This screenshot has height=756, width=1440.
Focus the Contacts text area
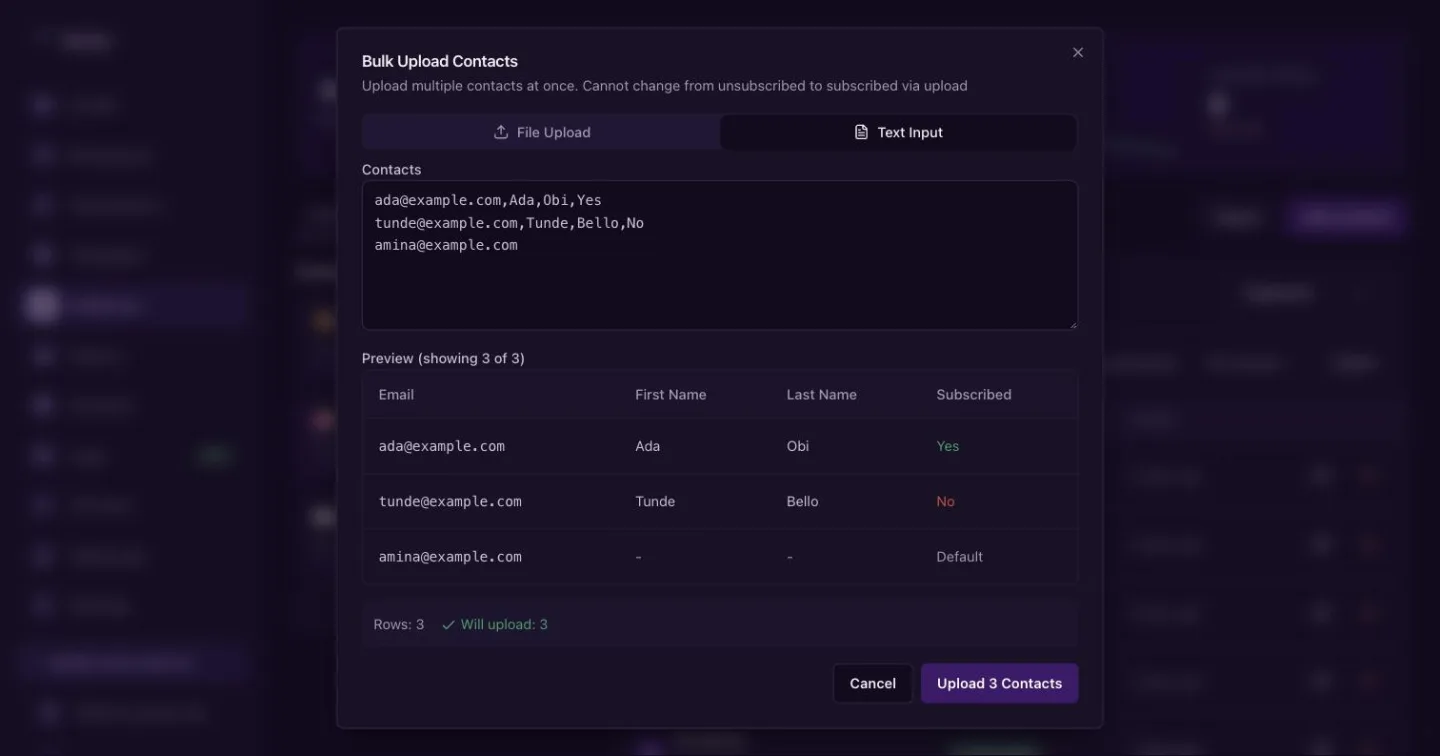point(720,255)
